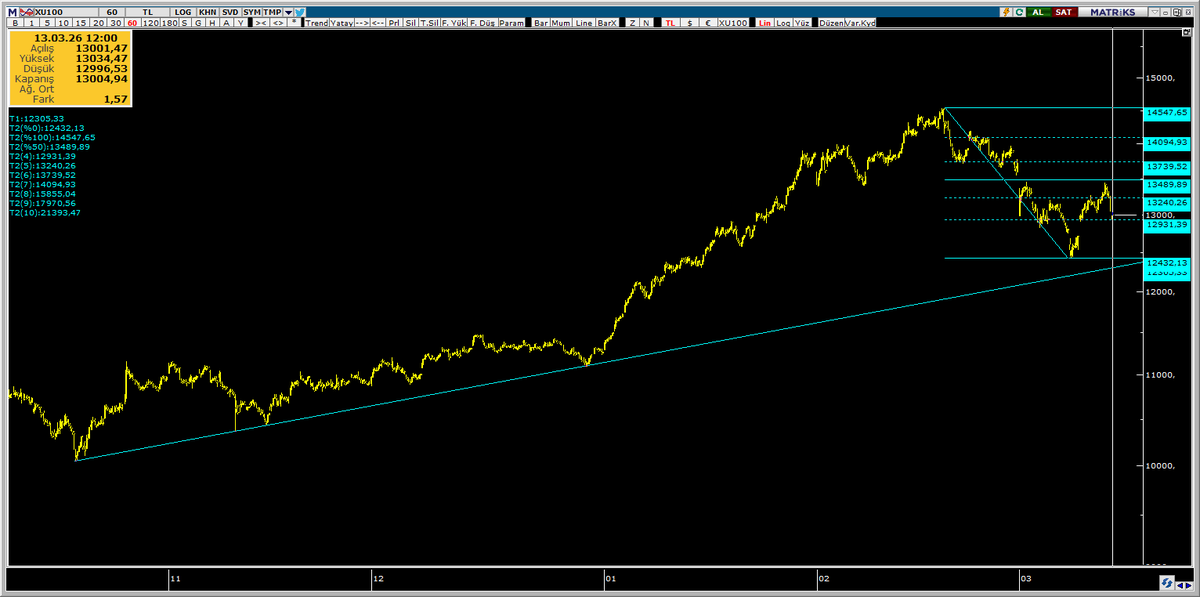Screen dimensions: 1200x597
Task: Click the SAT sell button
Action: (x=1064, y=11)
